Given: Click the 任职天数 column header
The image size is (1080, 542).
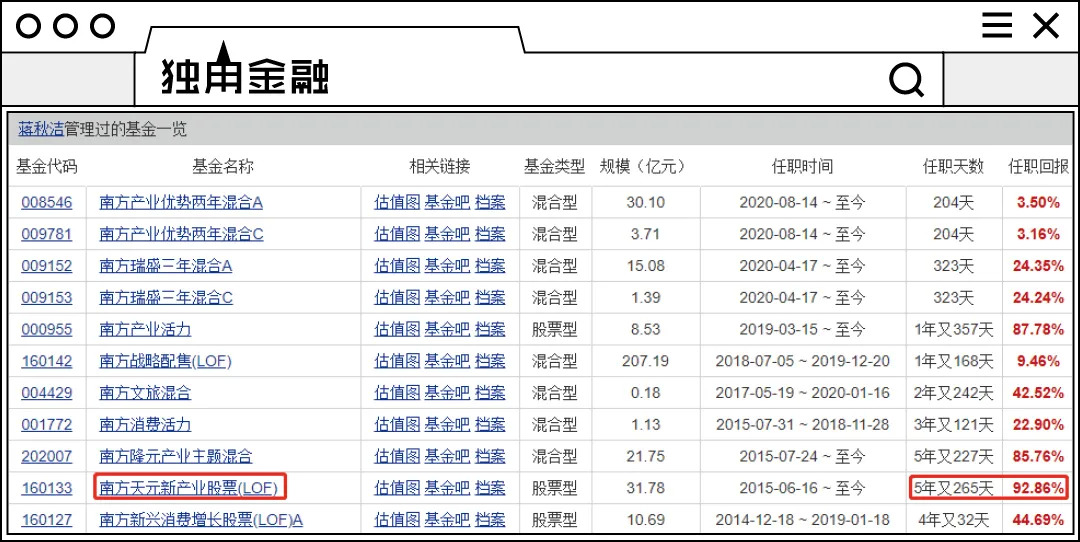Looking at the screenshot, I should [x=953, y=166].
